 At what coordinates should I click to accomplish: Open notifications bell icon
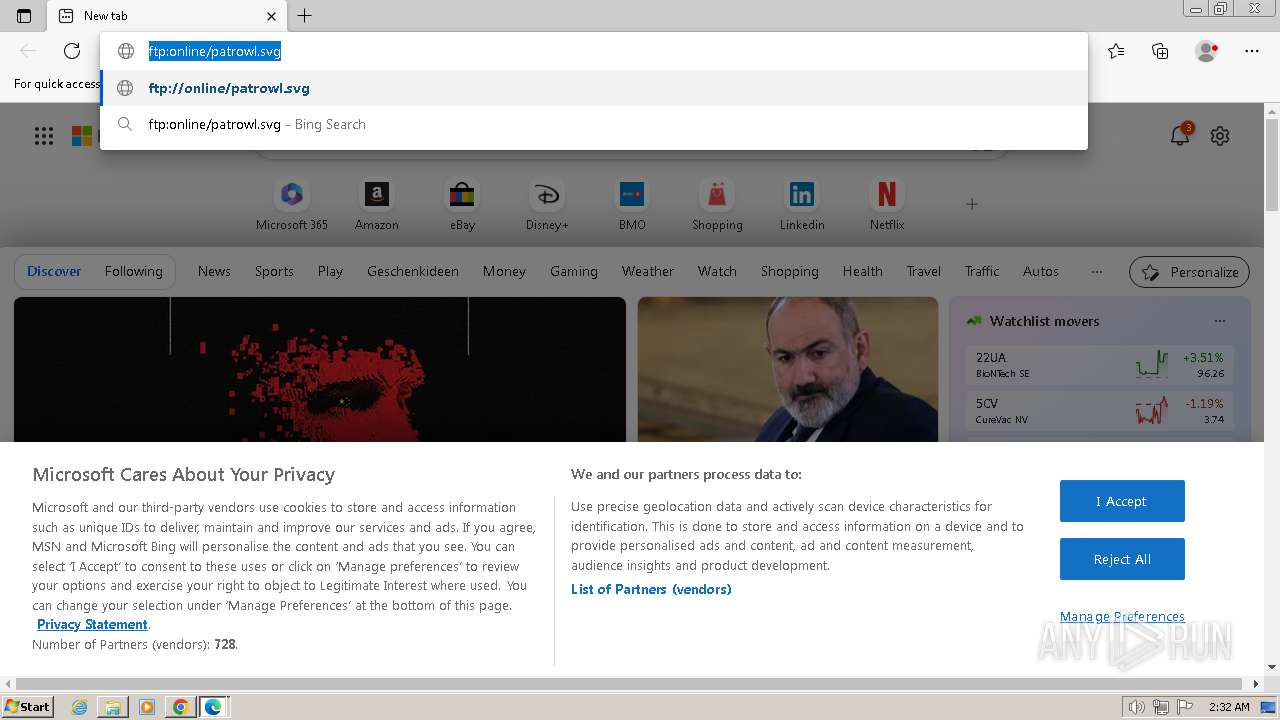pos(1180,136)
